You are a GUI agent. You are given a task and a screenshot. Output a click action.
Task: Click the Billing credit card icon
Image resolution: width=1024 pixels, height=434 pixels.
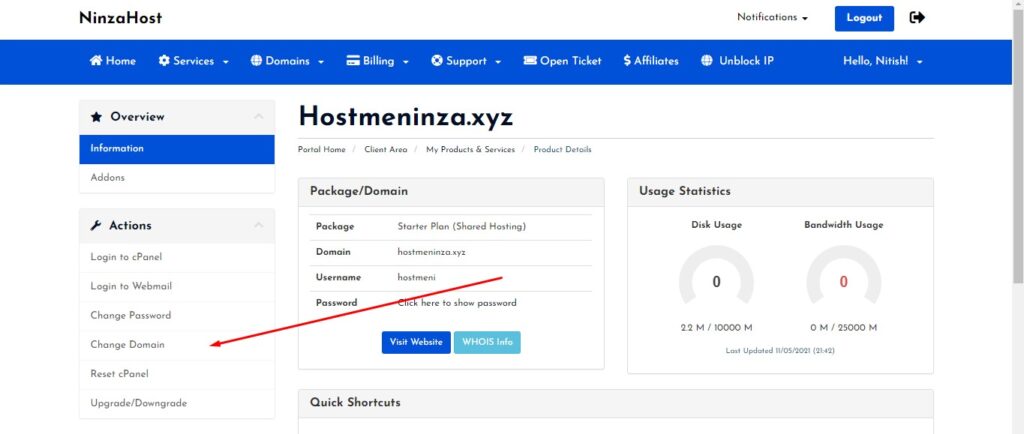(x=353, y=61)
